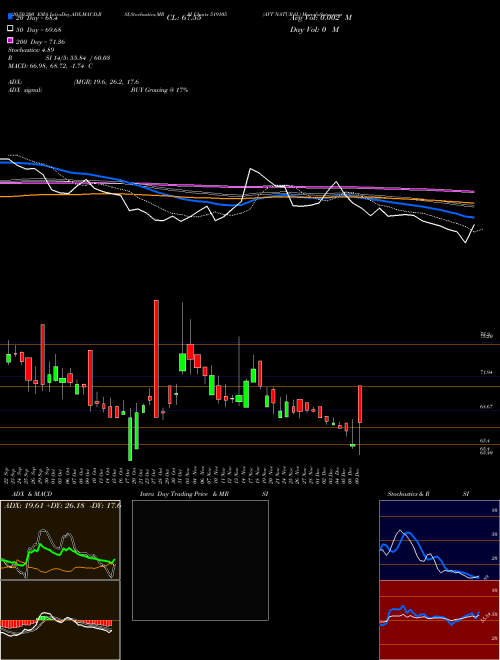Click the 68.67 price axis label

pyautogui.click(x=486, y=407)
